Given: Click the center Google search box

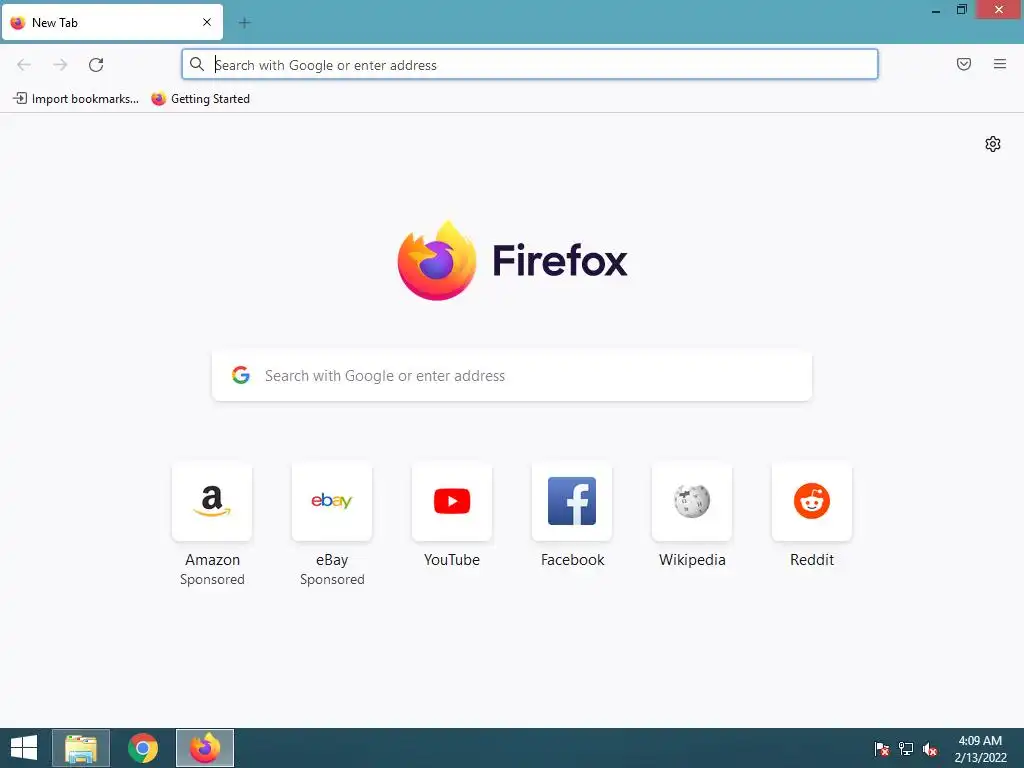Looking at the screenshot, I should point(512,376).
